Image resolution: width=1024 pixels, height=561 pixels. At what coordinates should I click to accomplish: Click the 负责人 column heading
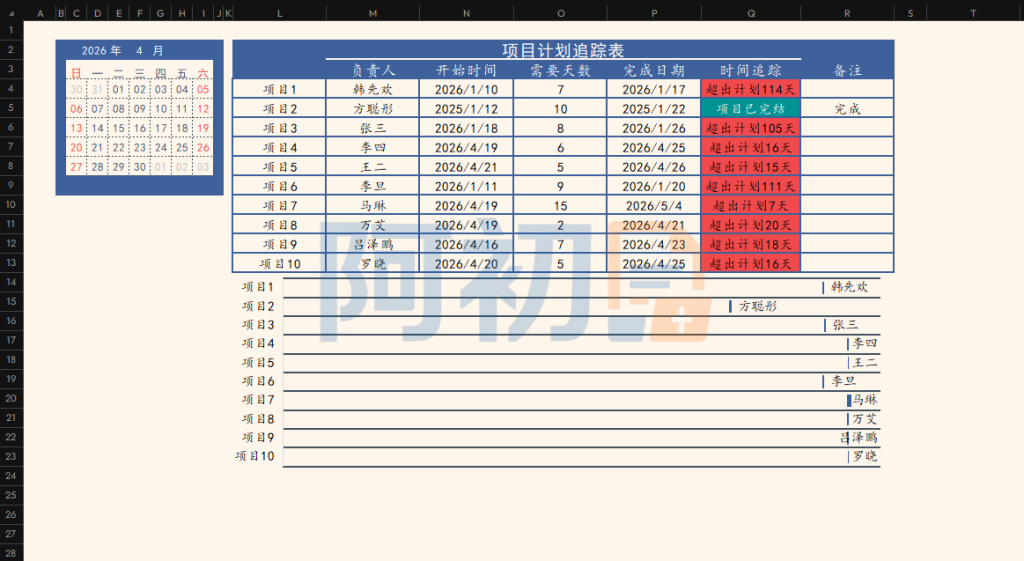click(372, 71)
